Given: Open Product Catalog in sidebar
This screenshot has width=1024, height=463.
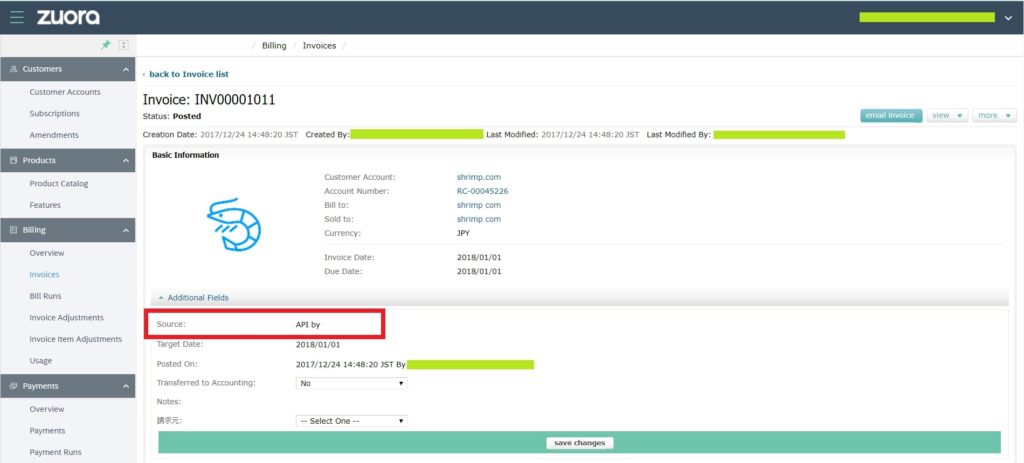Looking at the screenshot, I should (59, 184).
